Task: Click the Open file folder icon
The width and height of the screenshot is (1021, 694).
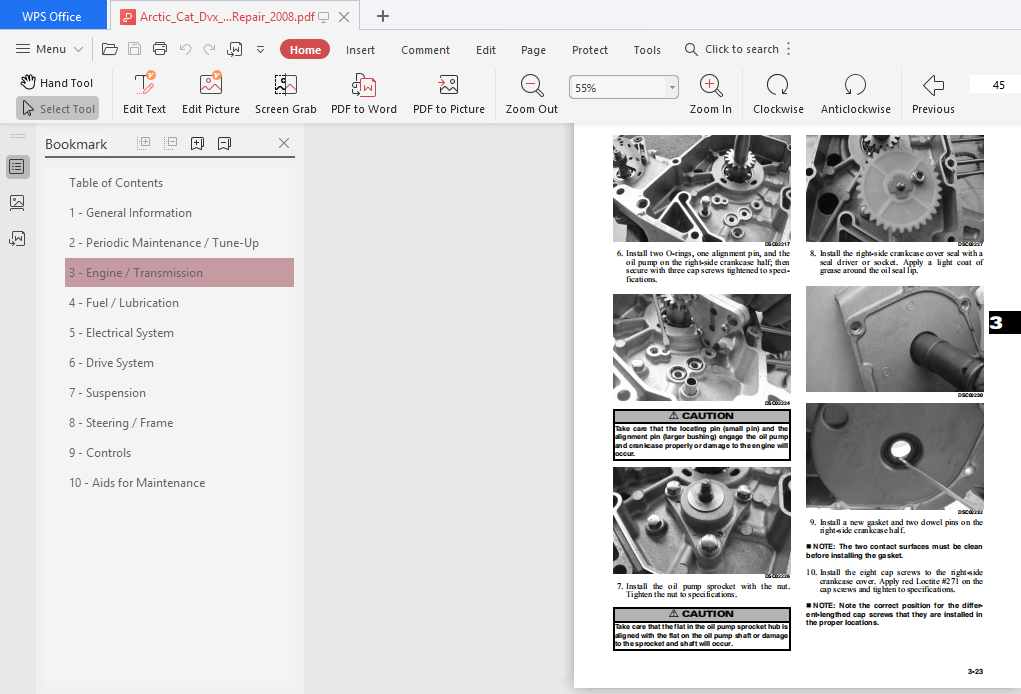Action: click(109, 49)
